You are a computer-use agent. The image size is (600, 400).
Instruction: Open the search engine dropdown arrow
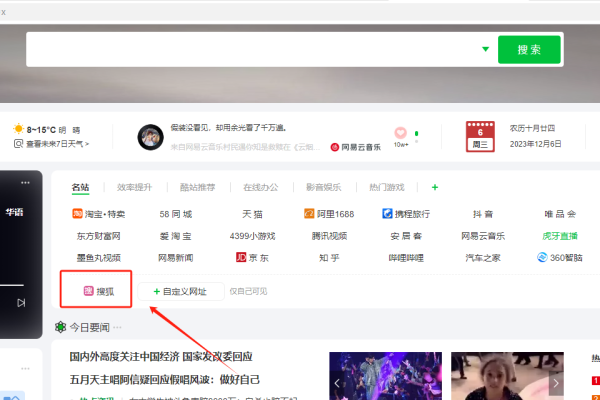(x=485, y=49)
